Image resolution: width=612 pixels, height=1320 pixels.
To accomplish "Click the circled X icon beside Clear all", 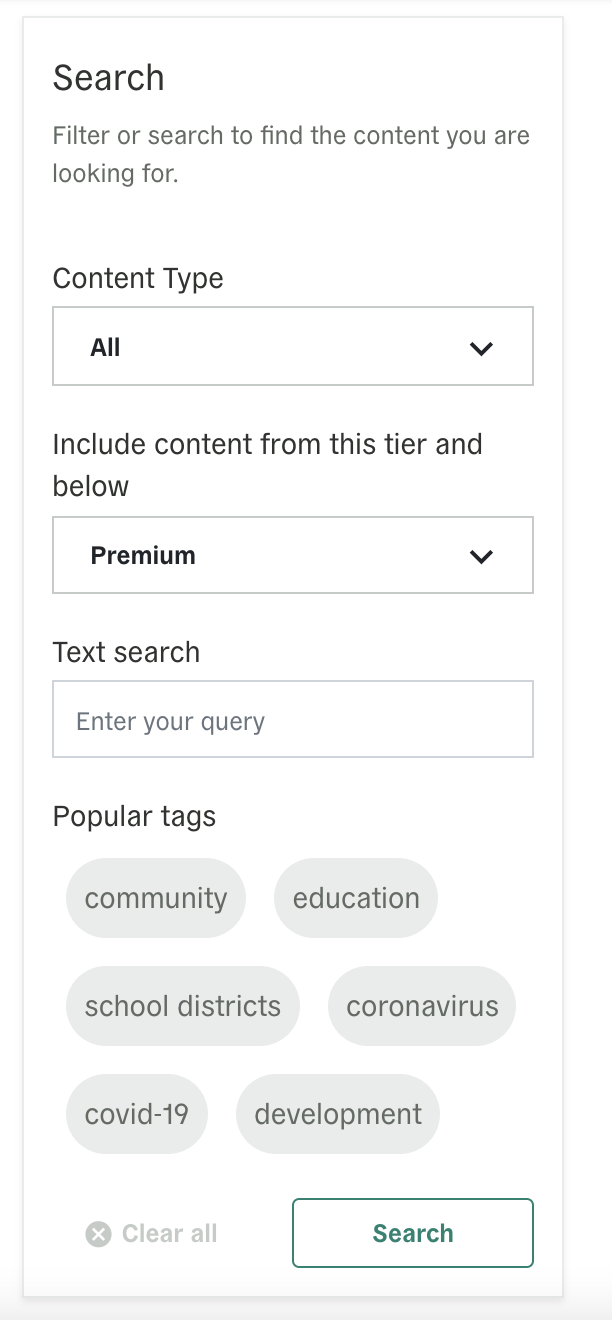I will click(x=98, y=1234).
